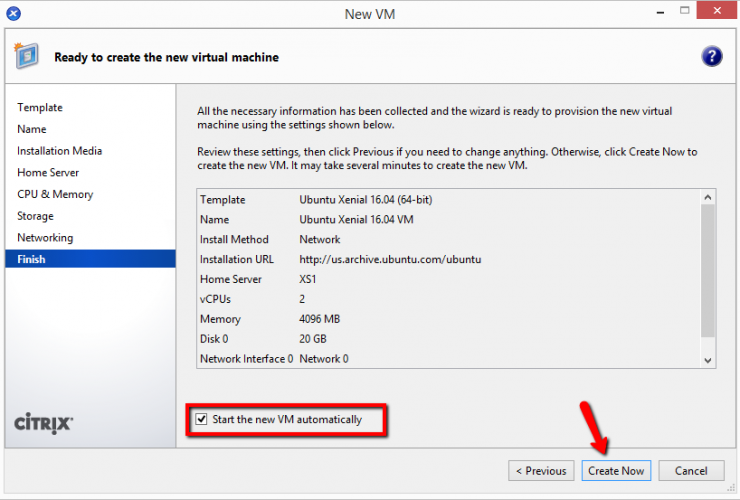Select the highlighted Finish step
This screenshot has height=500, width=740.
coord(31,260)
